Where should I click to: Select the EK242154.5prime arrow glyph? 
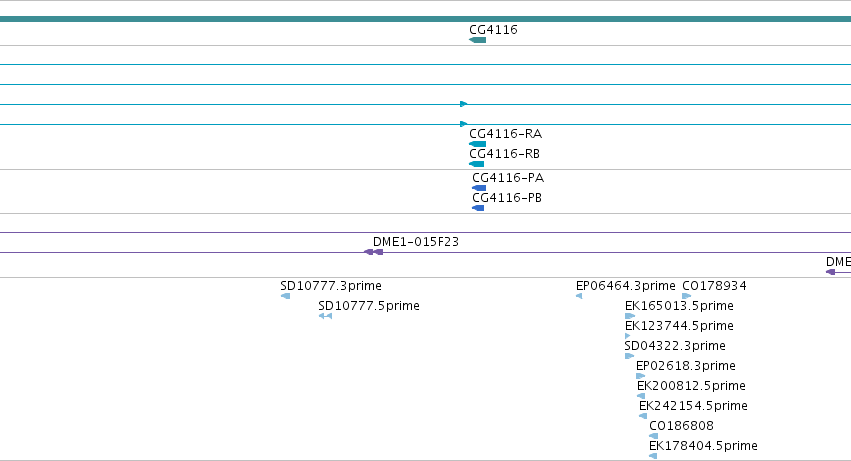(x=643, y=416)
